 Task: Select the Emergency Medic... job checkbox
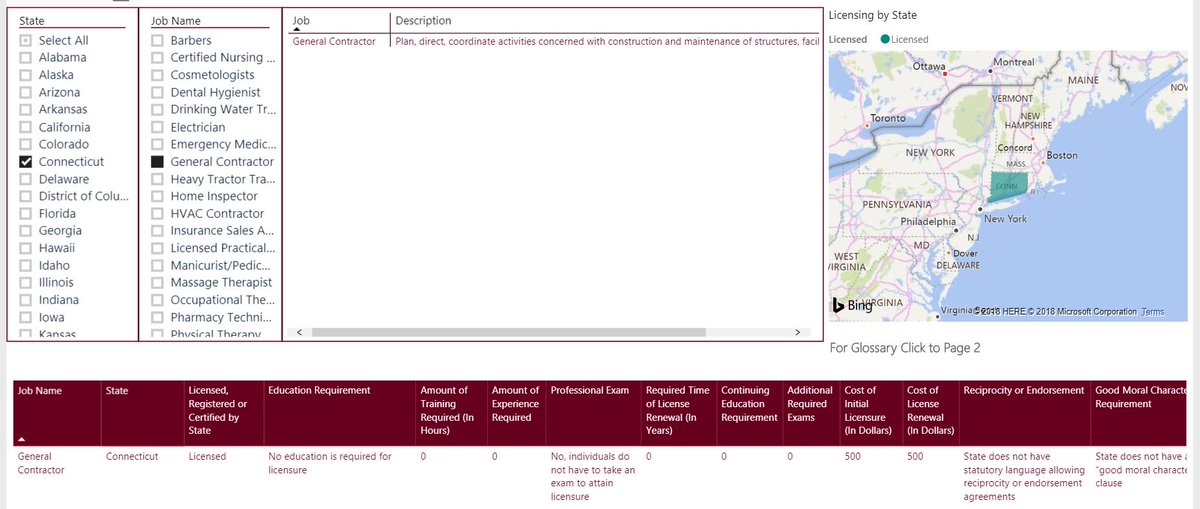click(157, 144)
